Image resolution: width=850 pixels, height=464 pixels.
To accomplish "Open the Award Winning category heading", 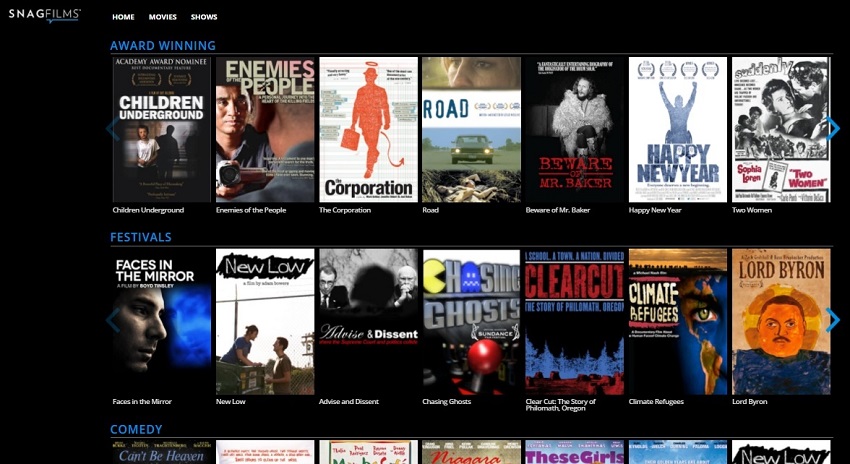I will coord(162,45).
